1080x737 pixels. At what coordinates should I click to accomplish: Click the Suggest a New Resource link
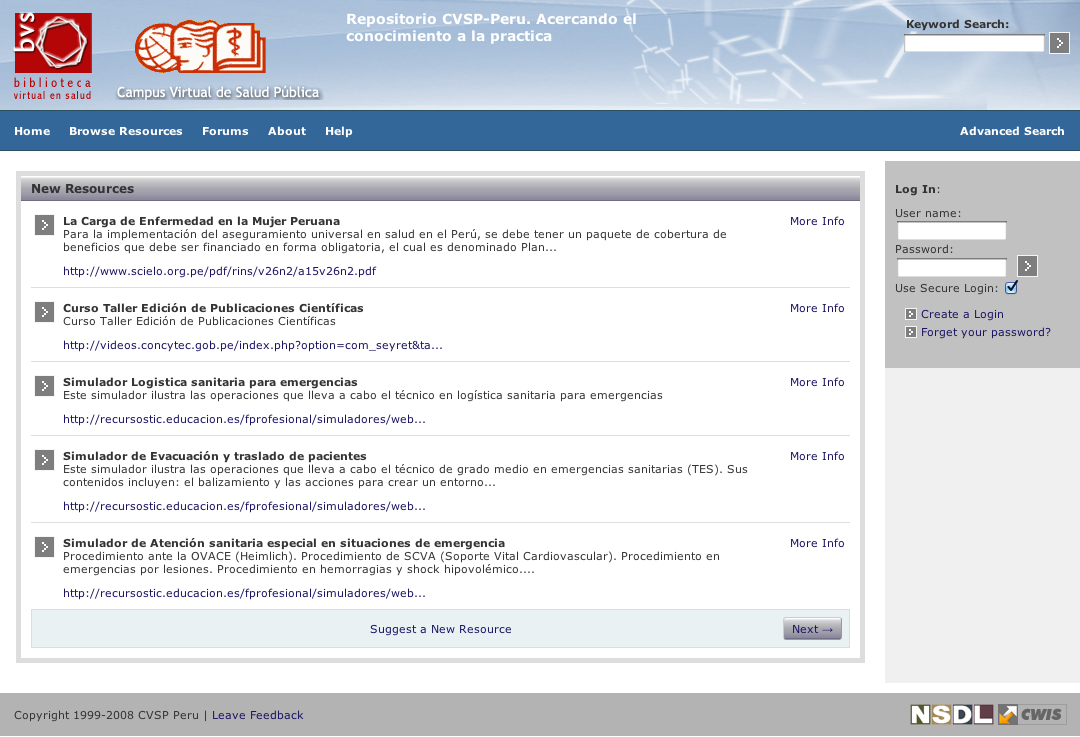pos(440,629)
